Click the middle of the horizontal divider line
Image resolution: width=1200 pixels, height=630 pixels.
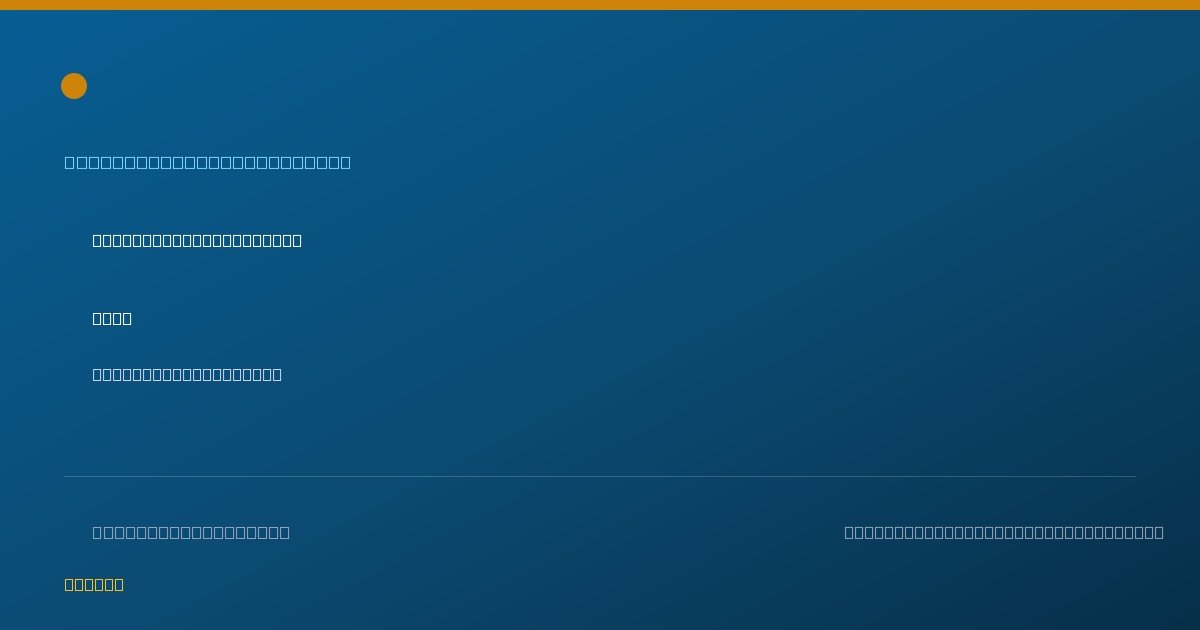coord(600,476)
